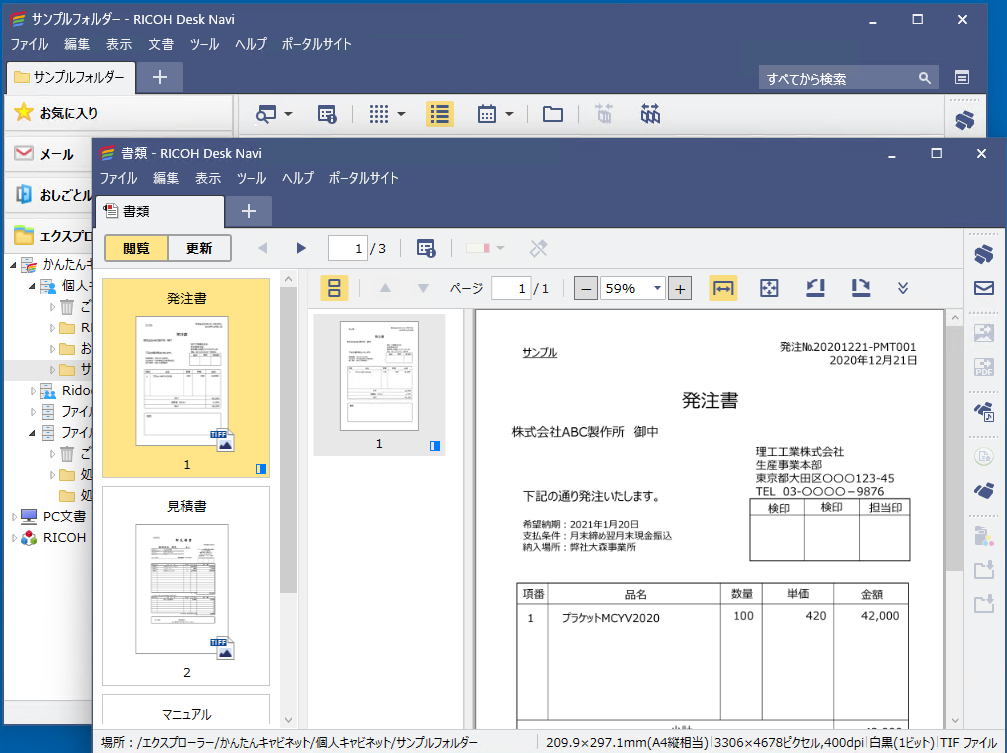Click PDF conversion icon in right sidebar

984,367
